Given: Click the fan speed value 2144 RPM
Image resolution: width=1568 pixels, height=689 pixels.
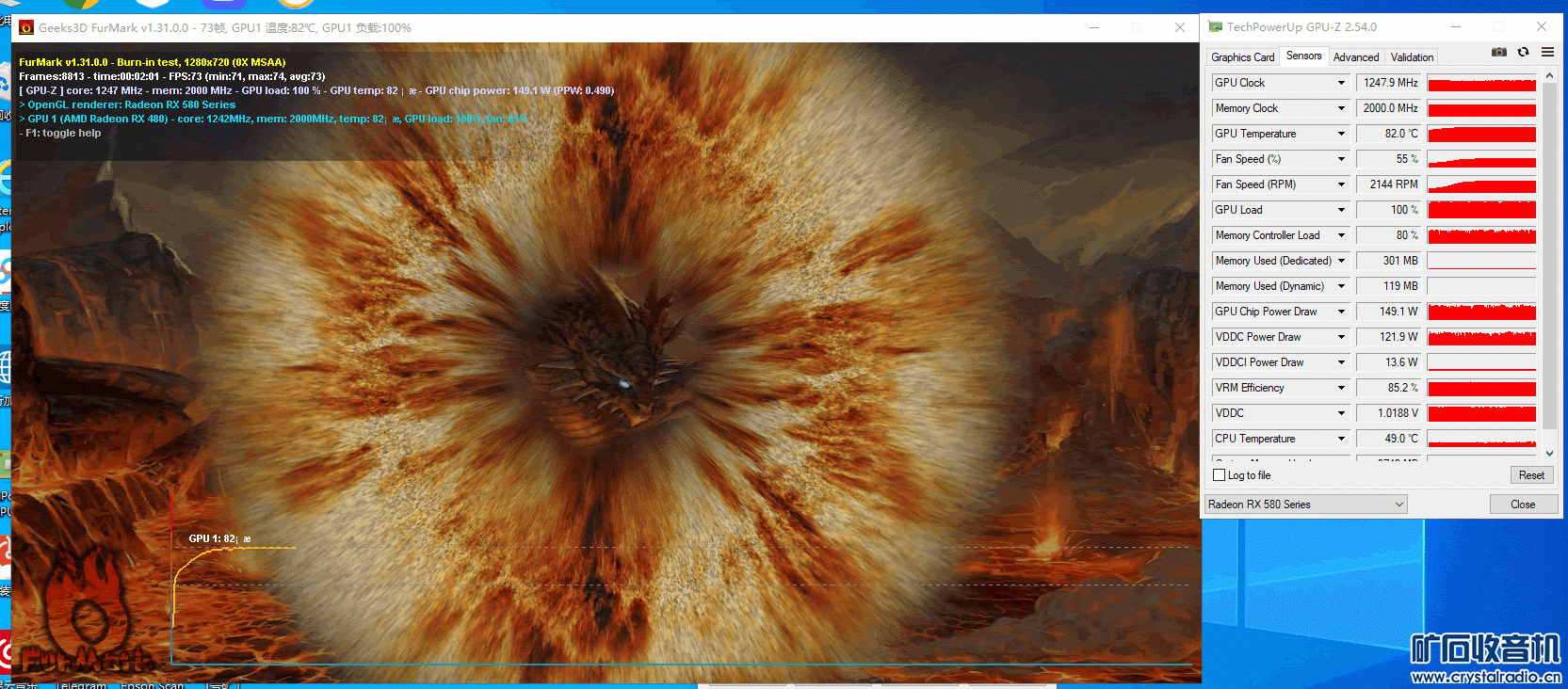Looking at the screenshot, I should point(1389,184).
